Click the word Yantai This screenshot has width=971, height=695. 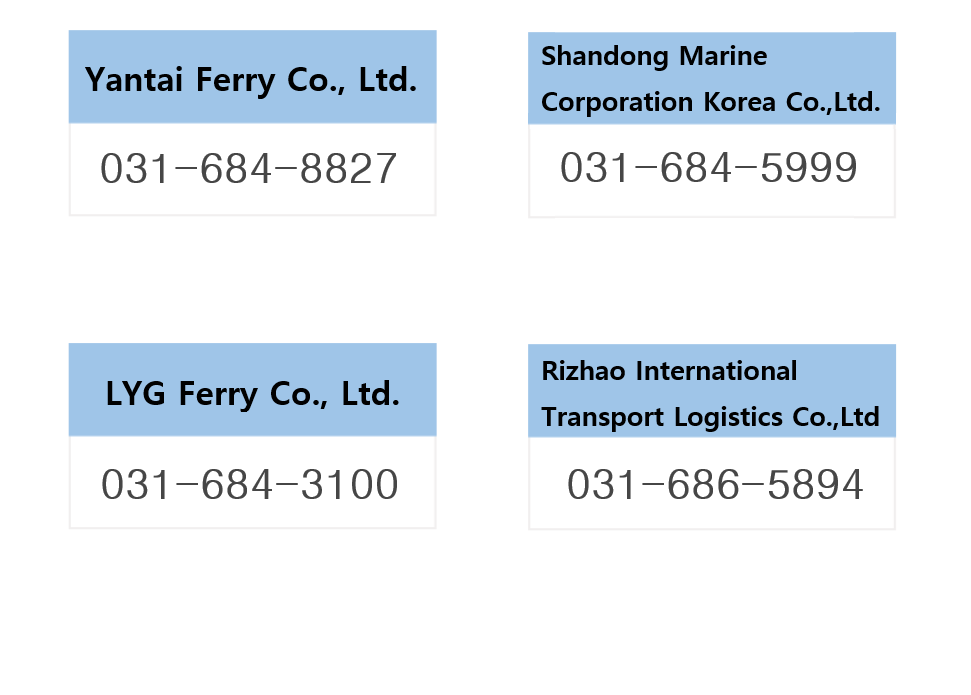point(134,79)
